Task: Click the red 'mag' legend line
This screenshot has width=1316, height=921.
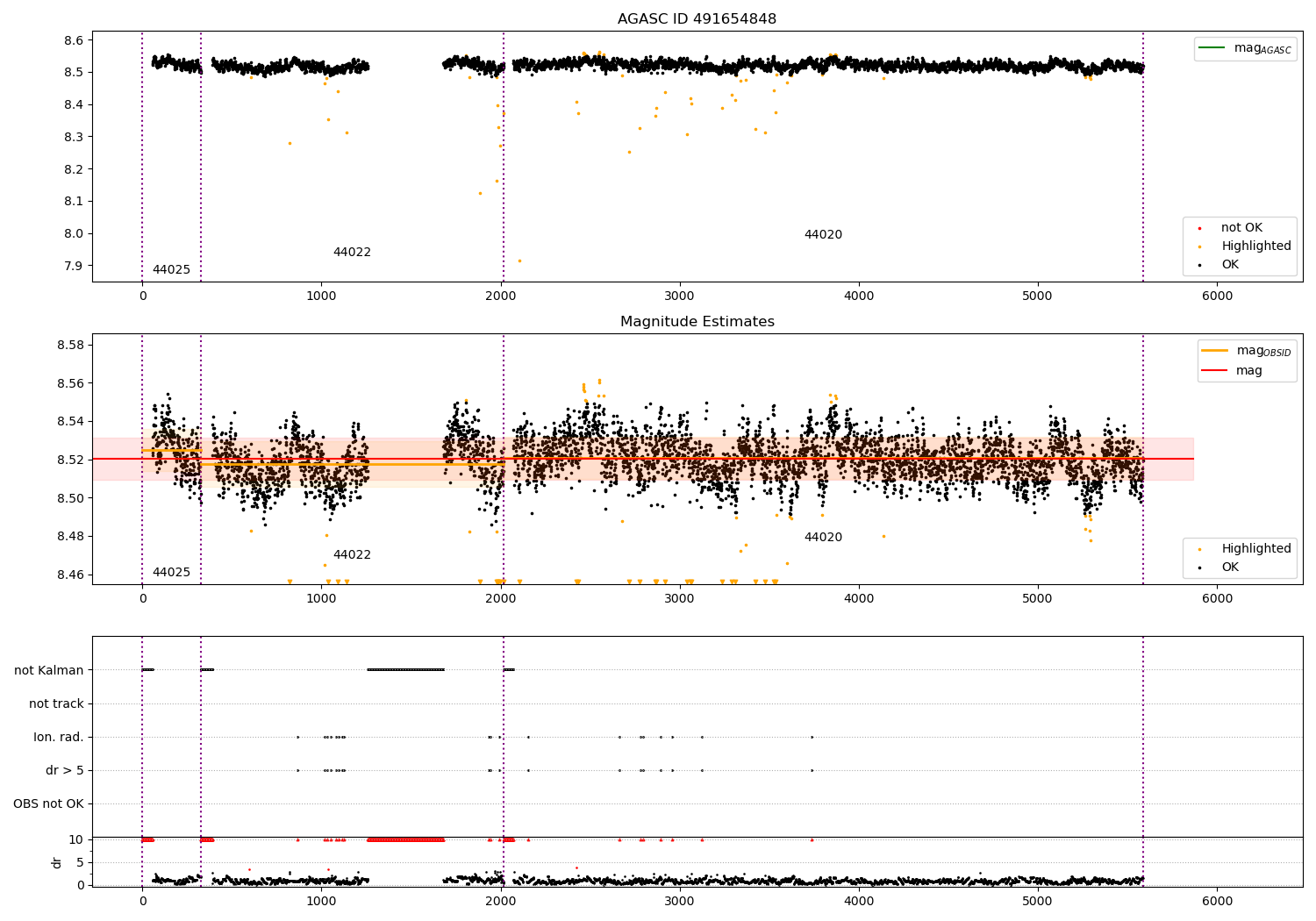Action: (1215, 371)
